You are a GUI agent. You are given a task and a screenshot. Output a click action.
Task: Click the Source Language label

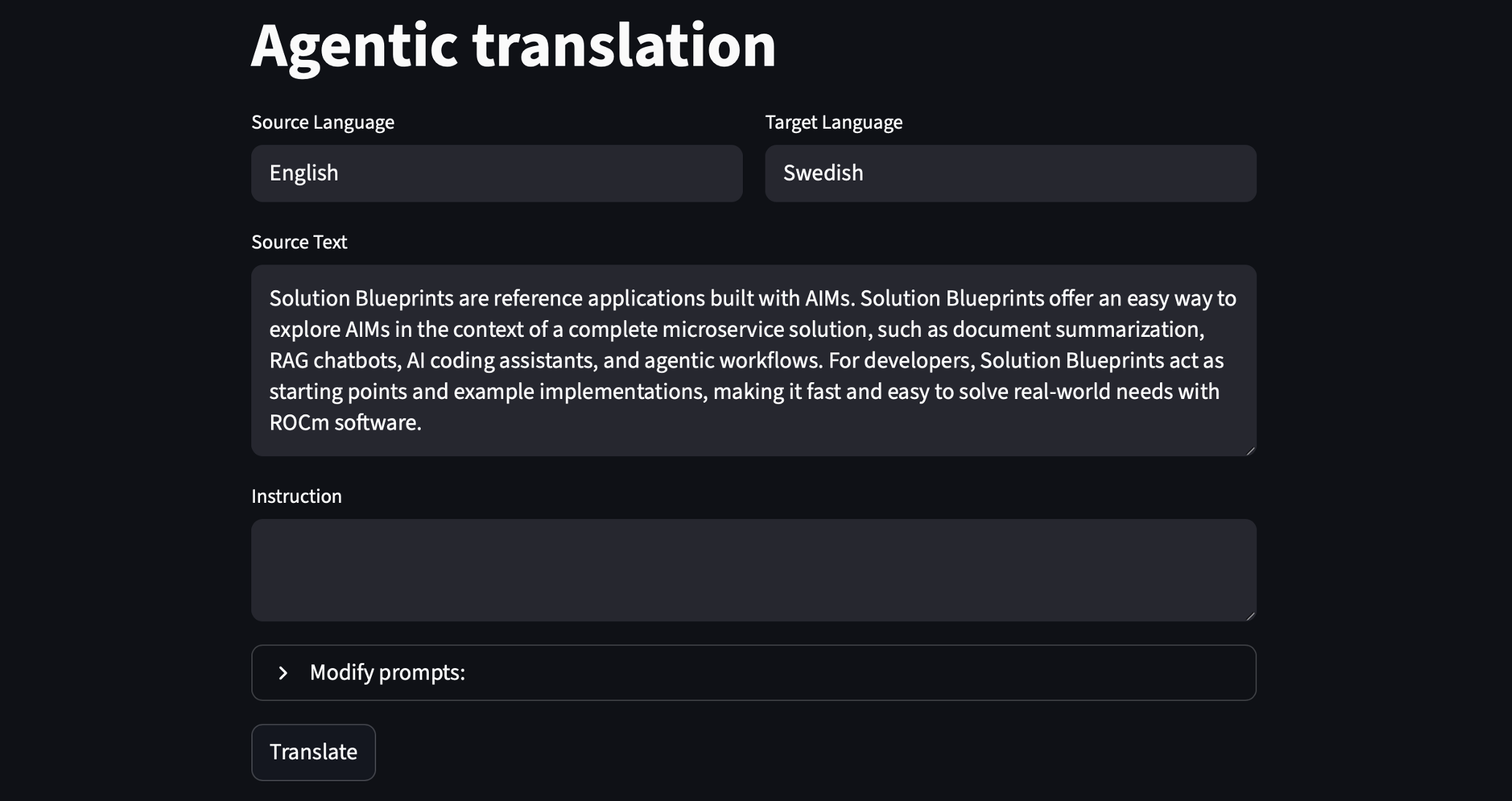coord(323,122)
